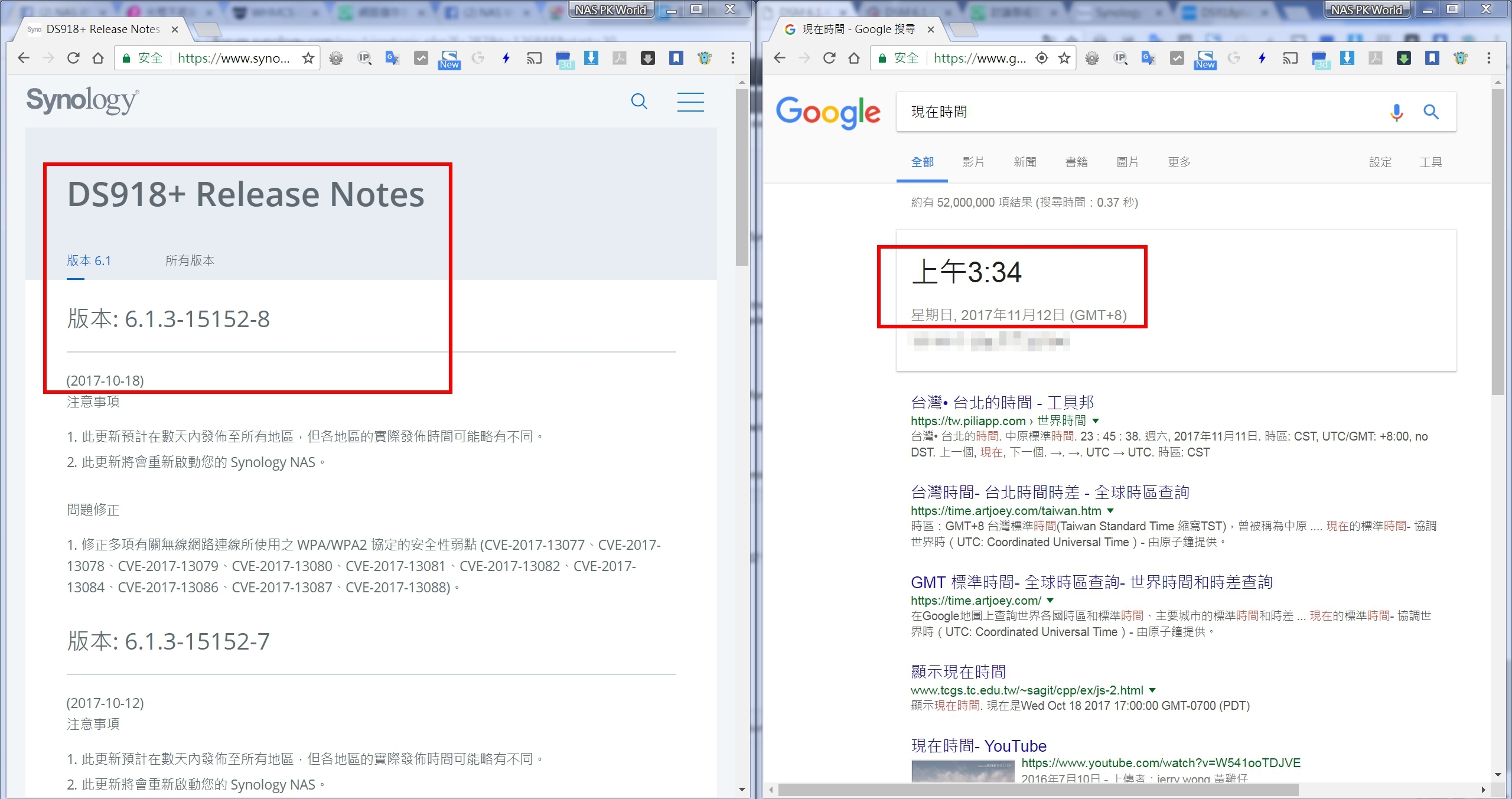The height and width of the screenshot is (799, 1512).
Task: Open Google 設定 menu
Action: coord(1380,162)
